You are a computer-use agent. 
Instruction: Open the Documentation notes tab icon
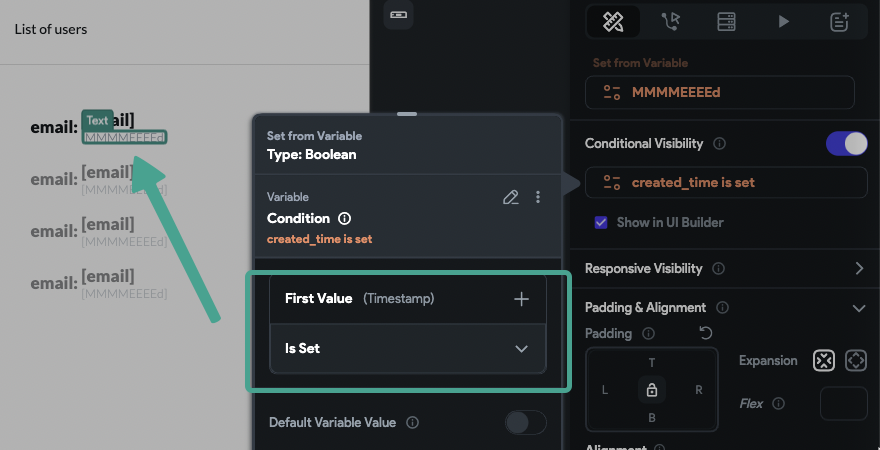coord(840,22)
